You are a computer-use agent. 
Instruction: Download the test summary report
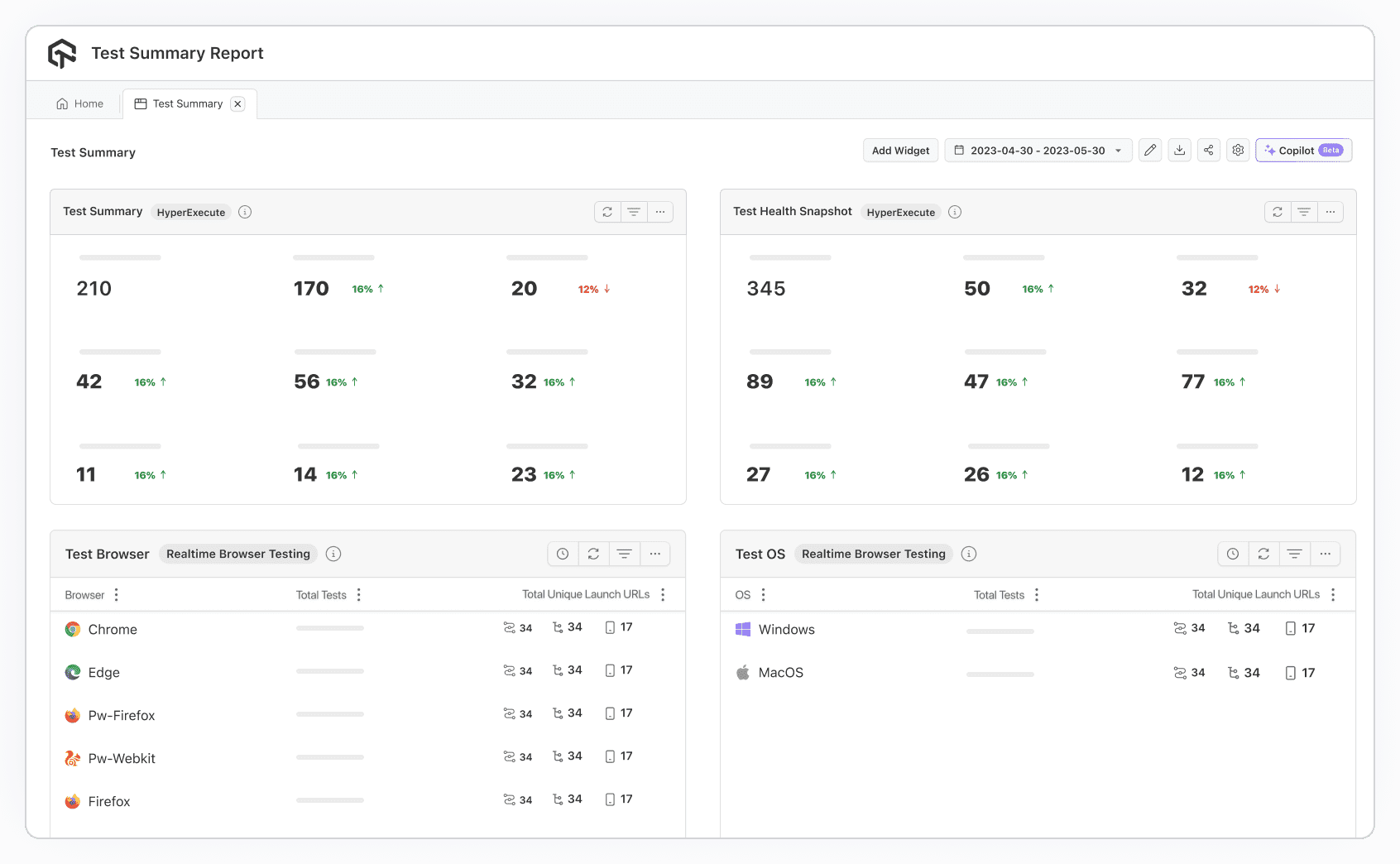[x=1179, y=150]
